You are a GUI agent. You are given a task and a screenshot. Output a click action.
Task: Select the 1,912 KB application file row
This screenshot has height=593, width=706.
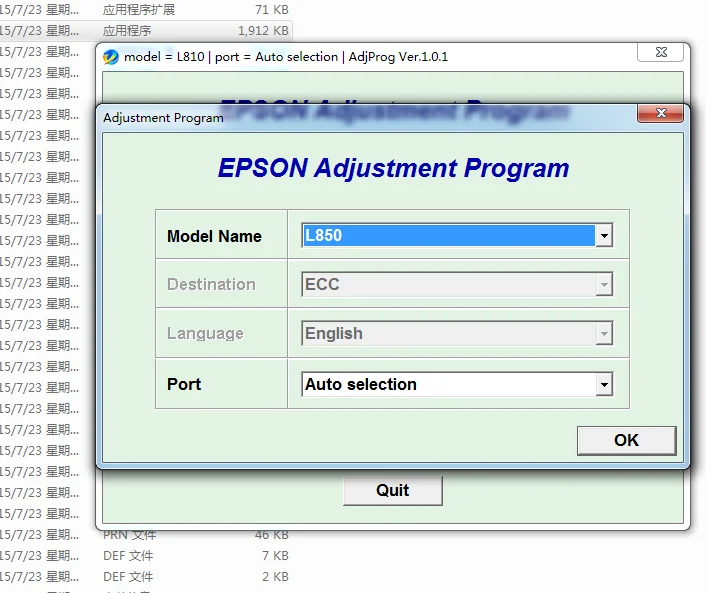(x=146, y=31)
